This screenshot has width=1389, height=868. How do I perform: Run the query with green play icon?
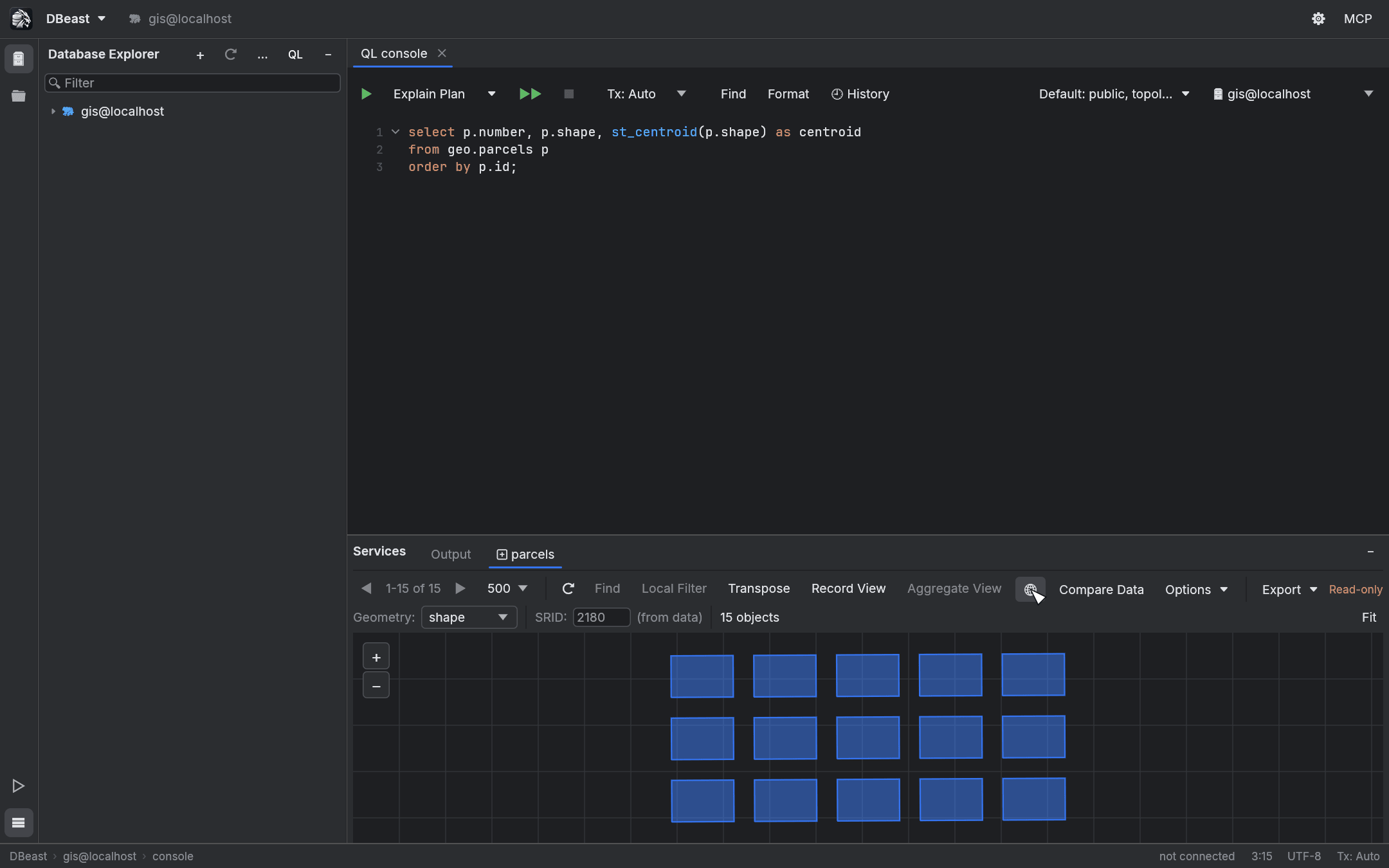tap(366, 94)
